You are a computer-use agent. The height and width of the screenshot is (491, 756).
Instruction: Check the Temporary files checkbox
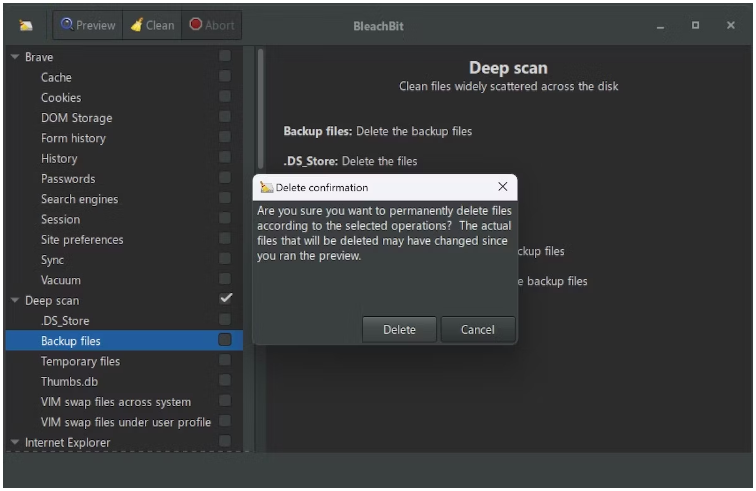click(225, 360)
